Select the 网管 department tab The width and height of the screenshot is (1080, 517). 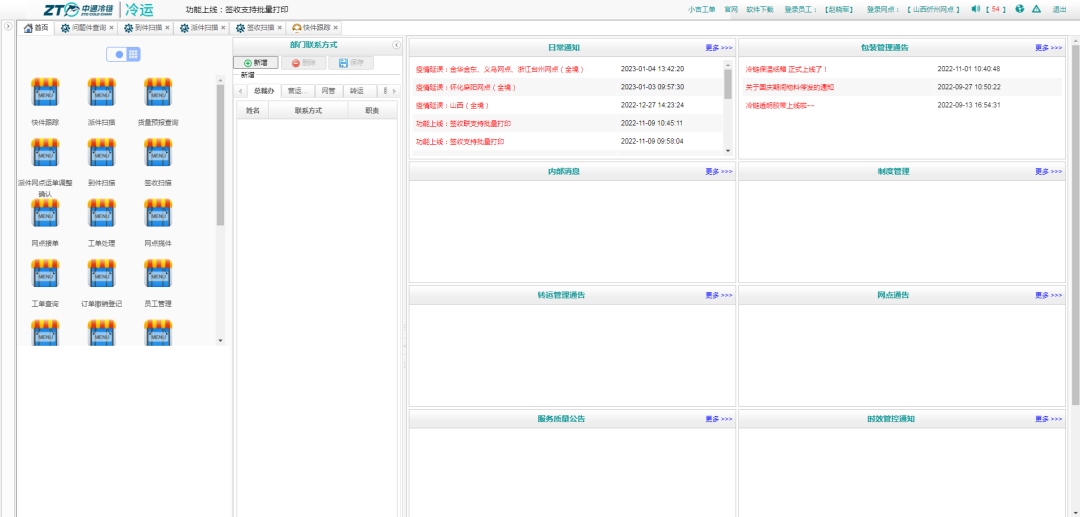click(x=329, y=91)
